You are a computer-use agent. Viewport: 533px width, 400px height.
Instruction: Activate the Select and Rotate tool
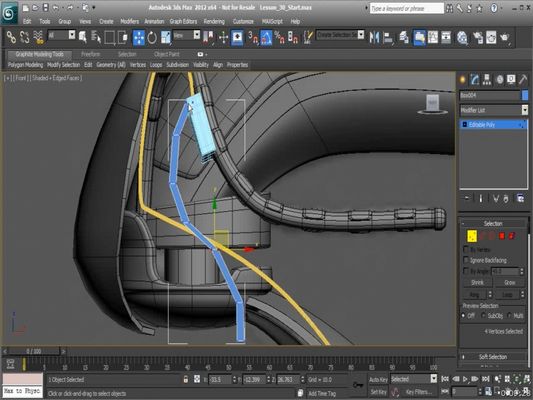pos(152,37)
